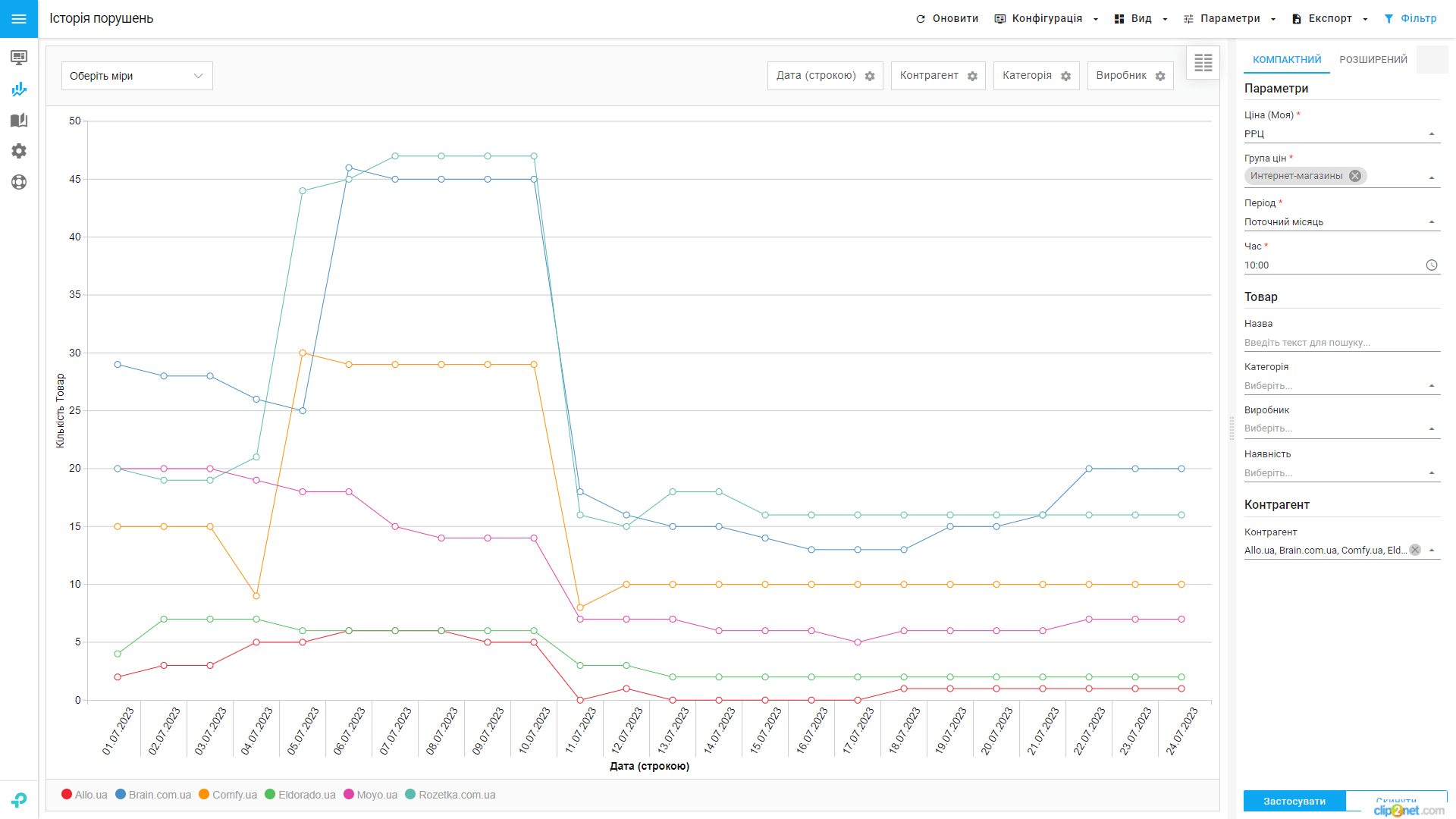The height and width of the screenshot is (819, 1456).
Task: Open the Оберіть міри dropdown
Action: point(136,76)
